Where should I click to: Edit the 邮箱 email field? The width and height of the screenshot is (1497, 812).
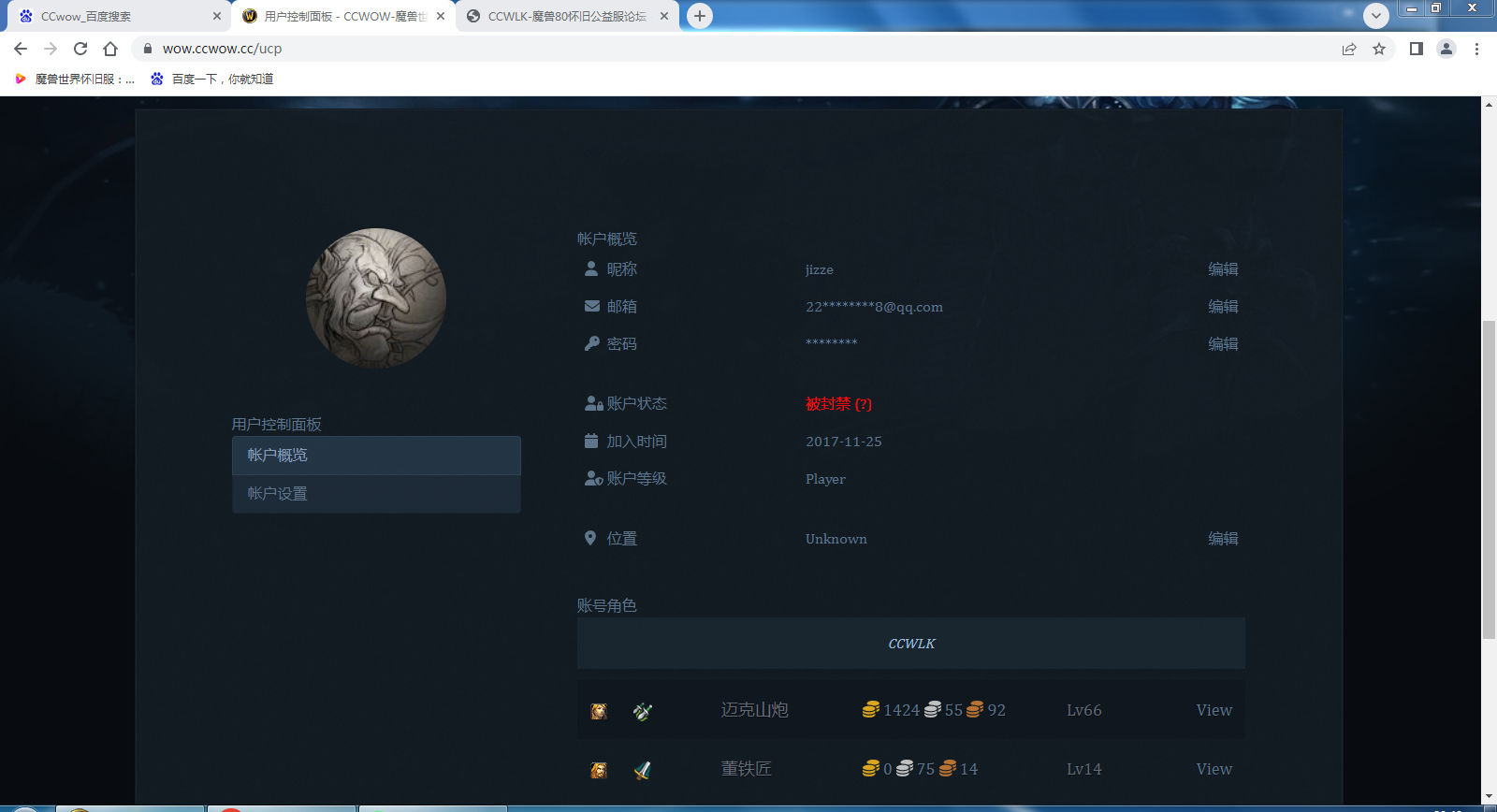1223,307
